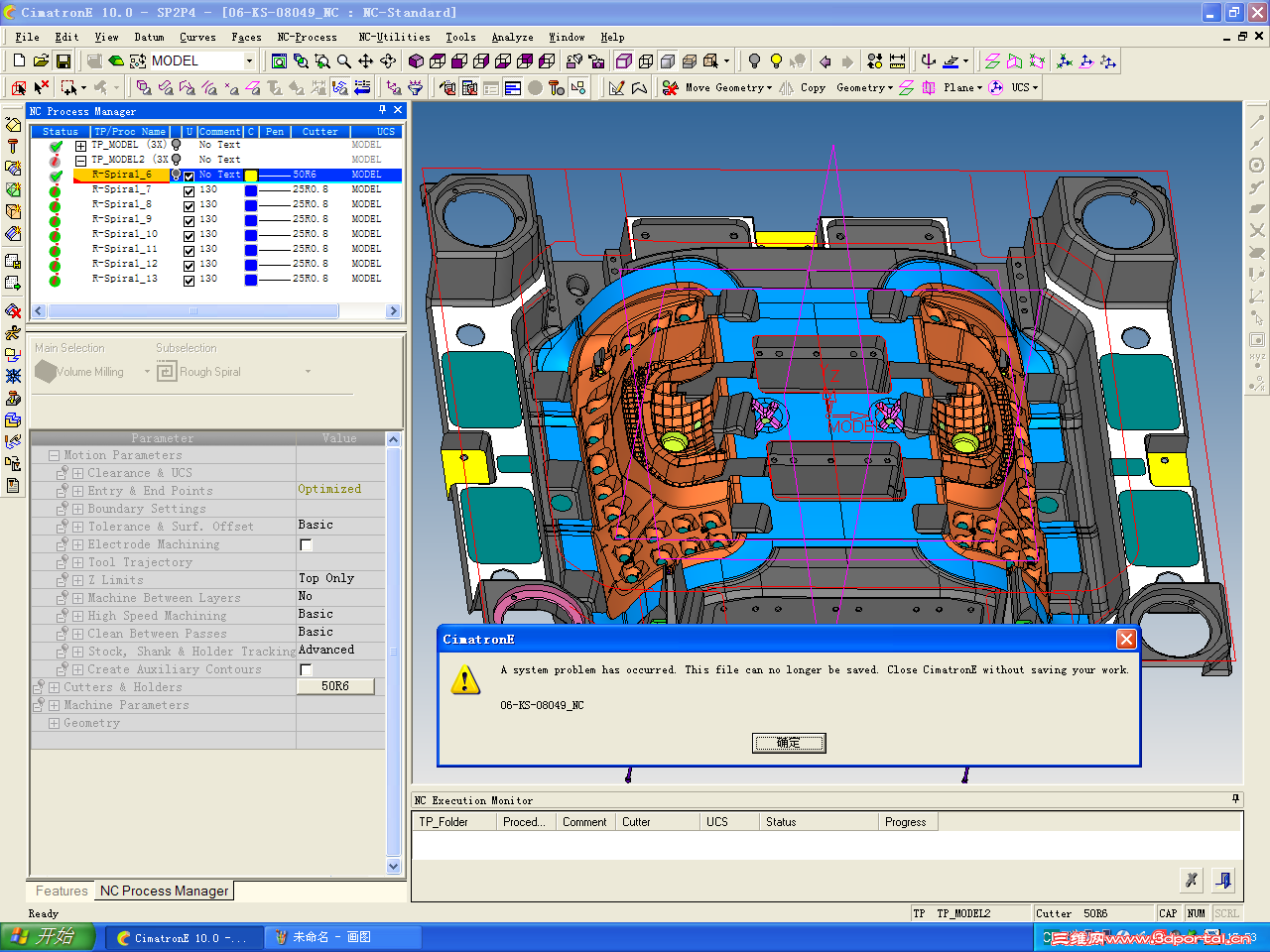Expand the Clearance & UCS parameters
This screenshot has width=1270, height=952.
click(77, 473)
